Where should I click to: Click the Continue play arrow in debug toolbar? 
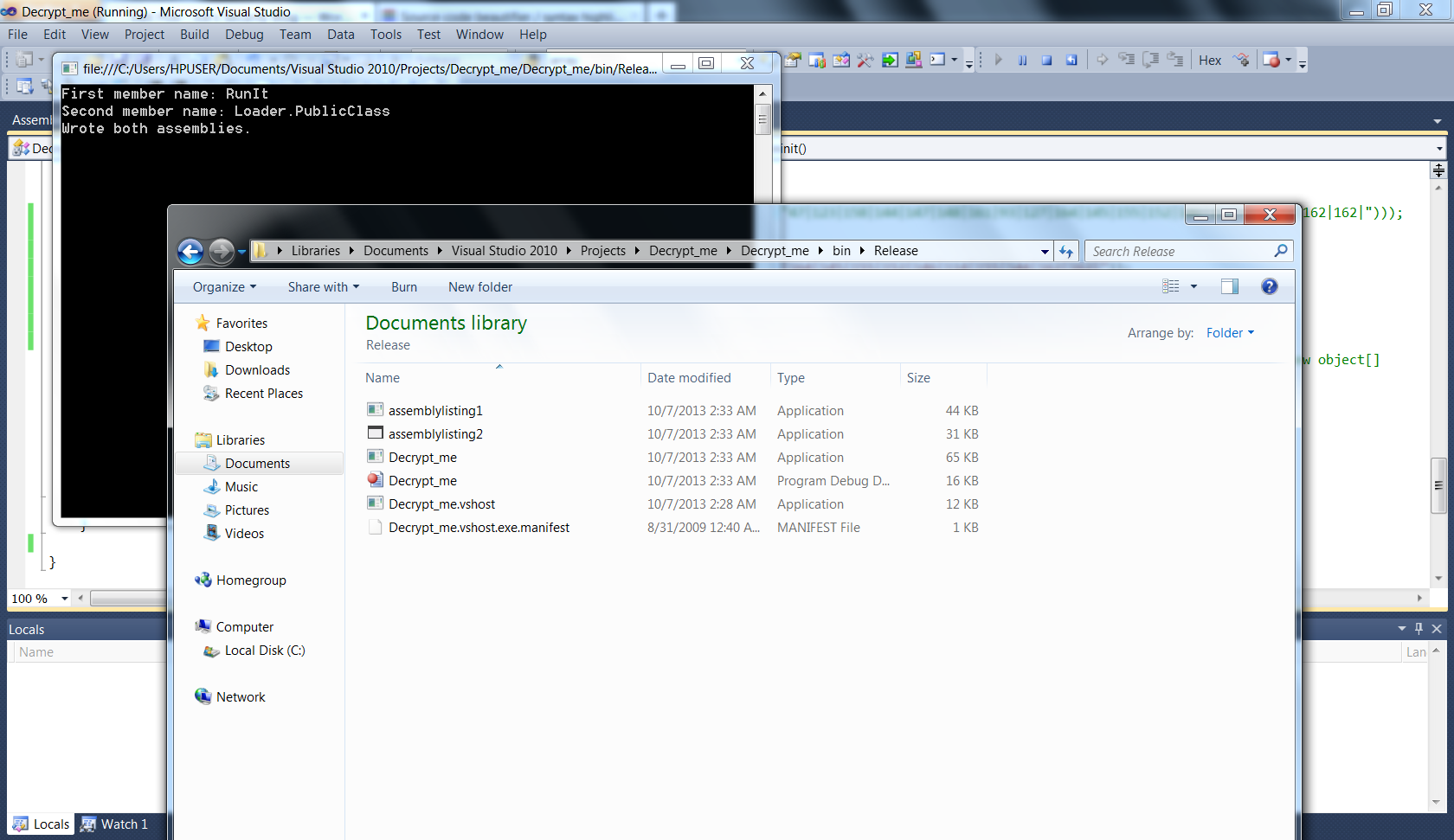pos(999,61)
